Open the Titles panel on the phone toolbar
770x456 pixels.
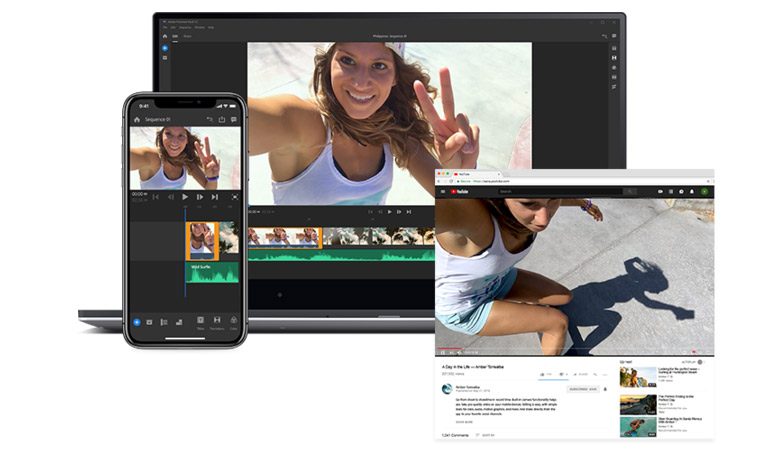click(x=200, y=322)
